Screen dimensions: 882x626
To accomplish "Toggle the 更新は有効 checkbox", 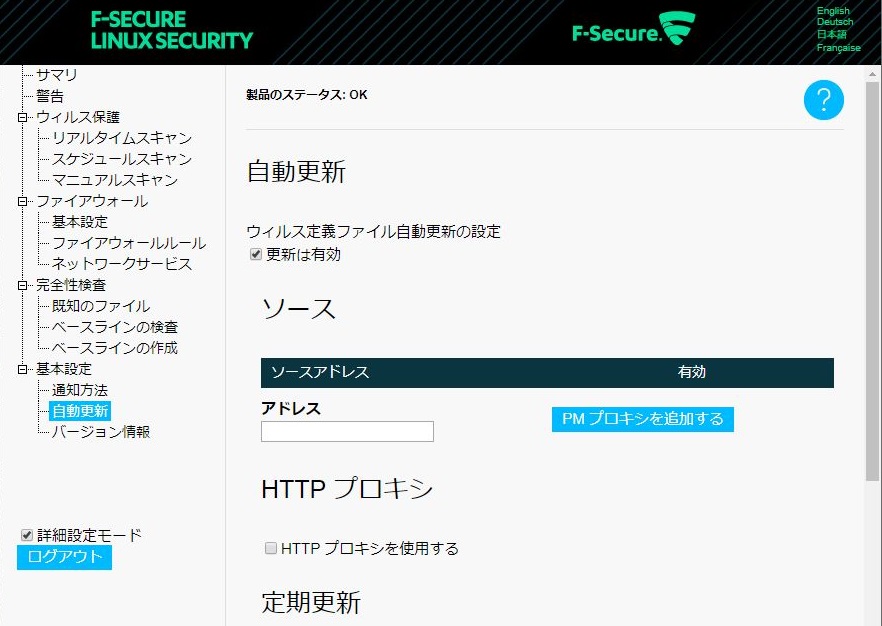I will (x=256, y=254).
